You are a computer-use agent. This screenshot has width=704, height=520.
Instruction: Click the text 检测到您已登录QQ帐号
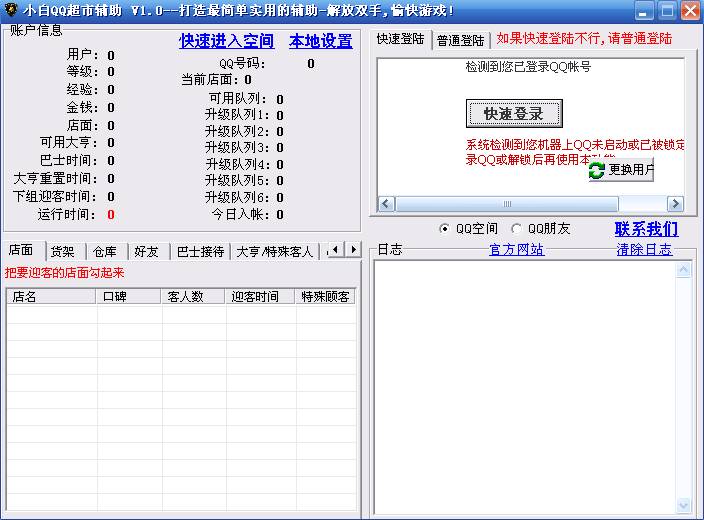[528, 67]
